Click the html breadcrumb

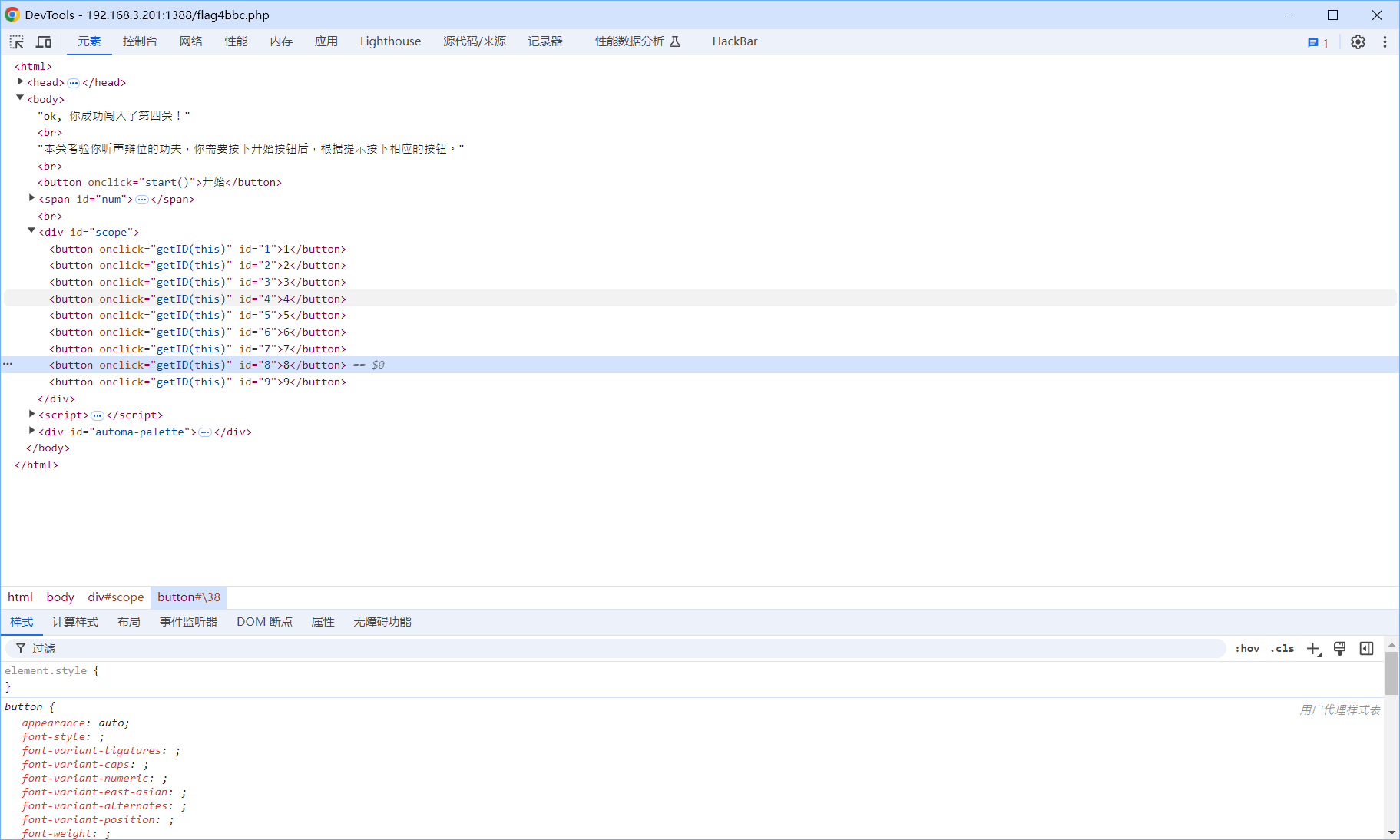(x=20, y=597)
